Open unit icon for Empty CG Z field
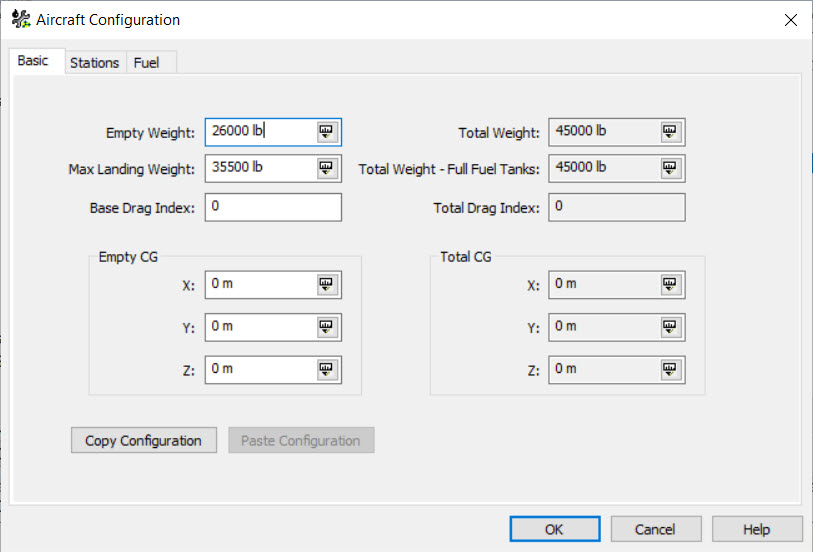 point(327,370)
